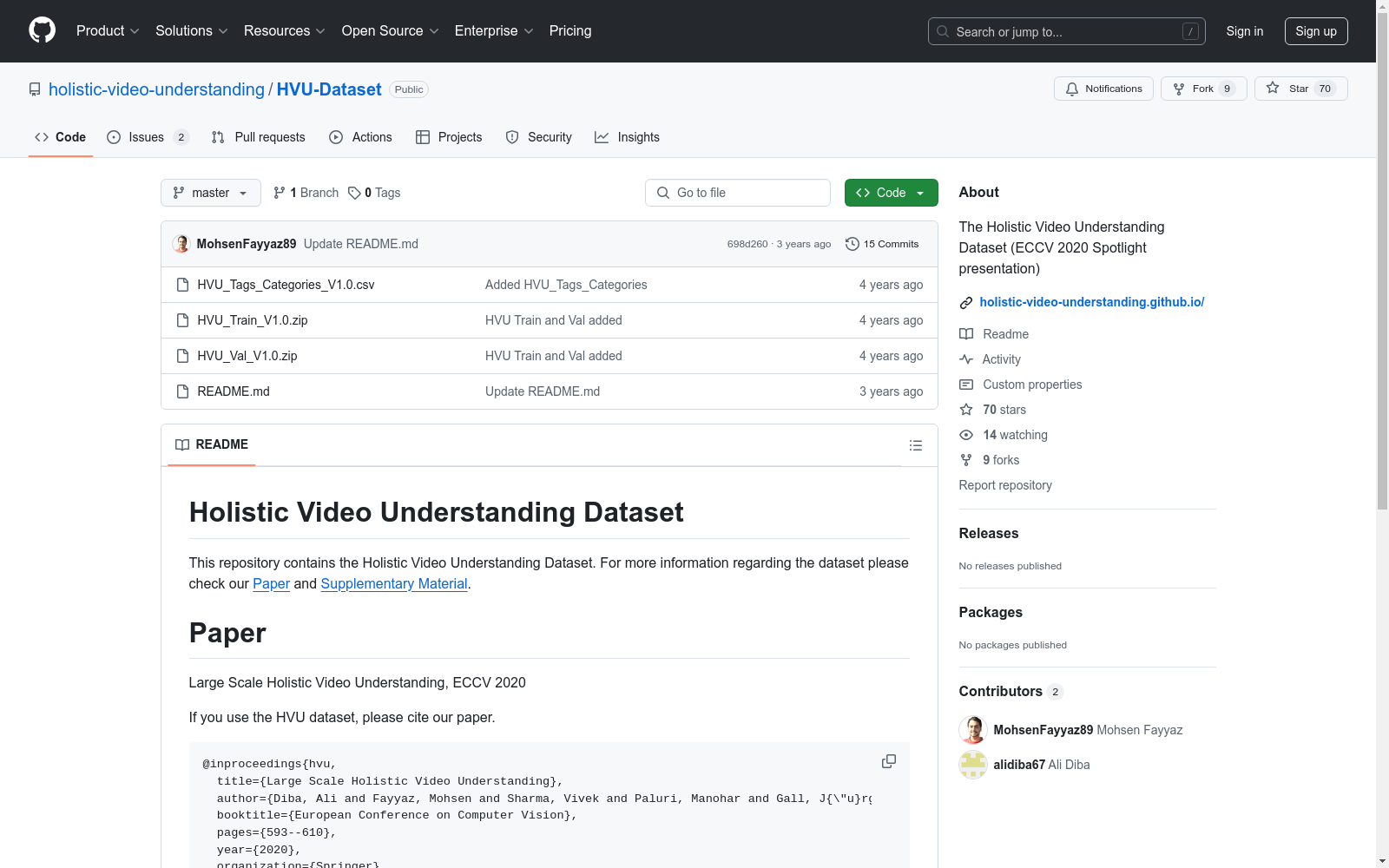This screenshot has width=1389, height=868.
Task: View 15 Commits history
Action: pyautogui.click(x=882, y=244)
